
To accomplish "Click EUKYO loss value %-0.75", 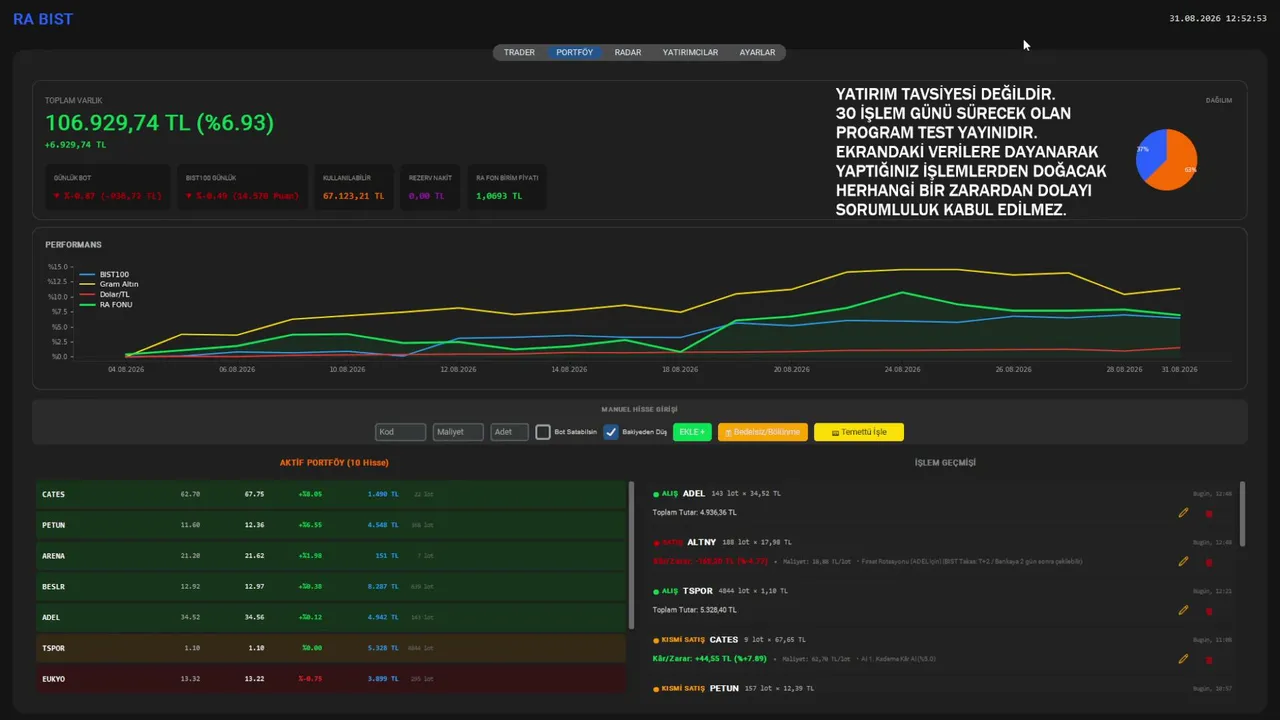I will (x=309, y=679).
